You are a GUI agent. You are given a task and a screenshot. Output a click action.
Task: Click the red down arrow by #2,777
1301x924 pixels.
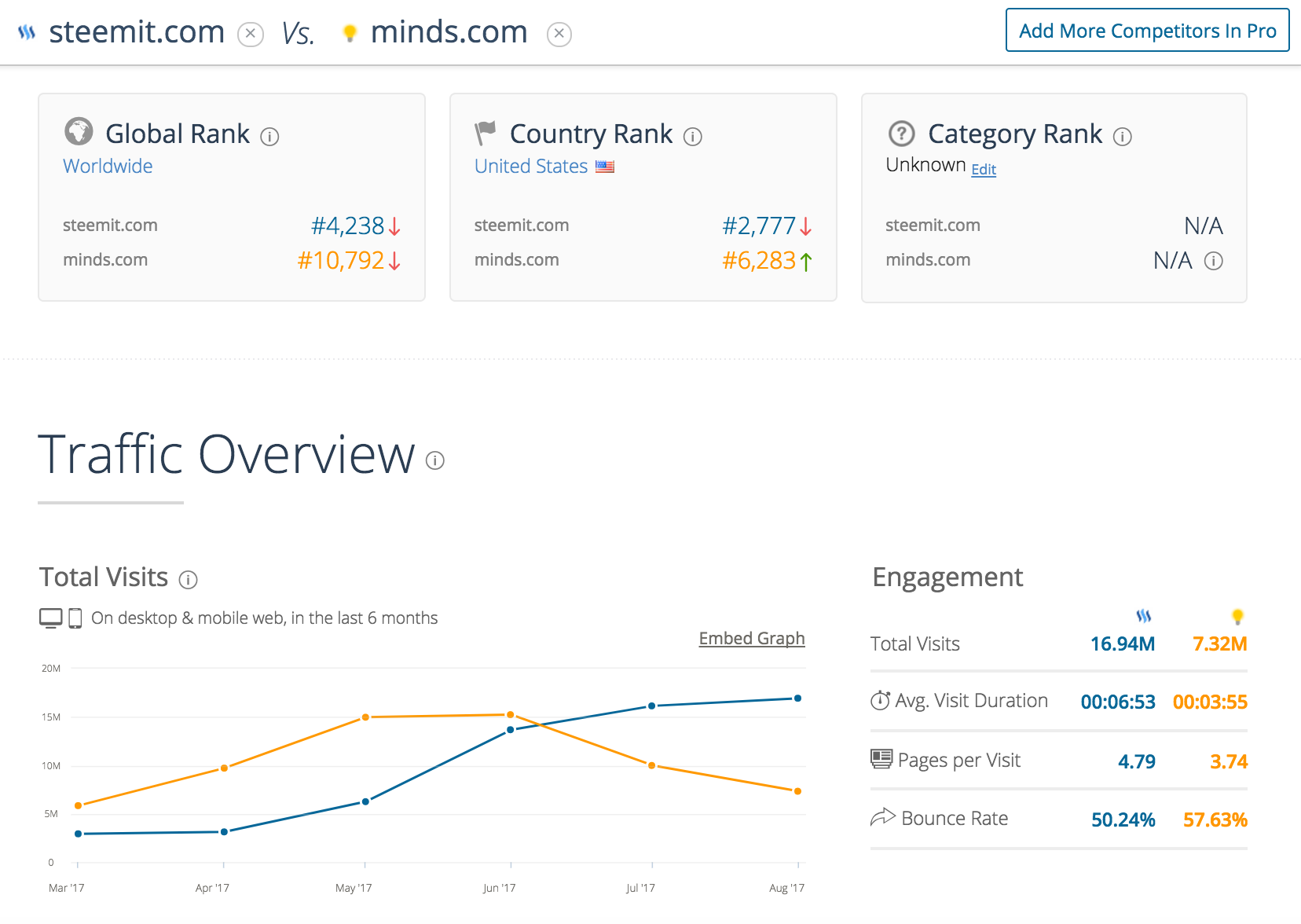(x=806, y=226)
